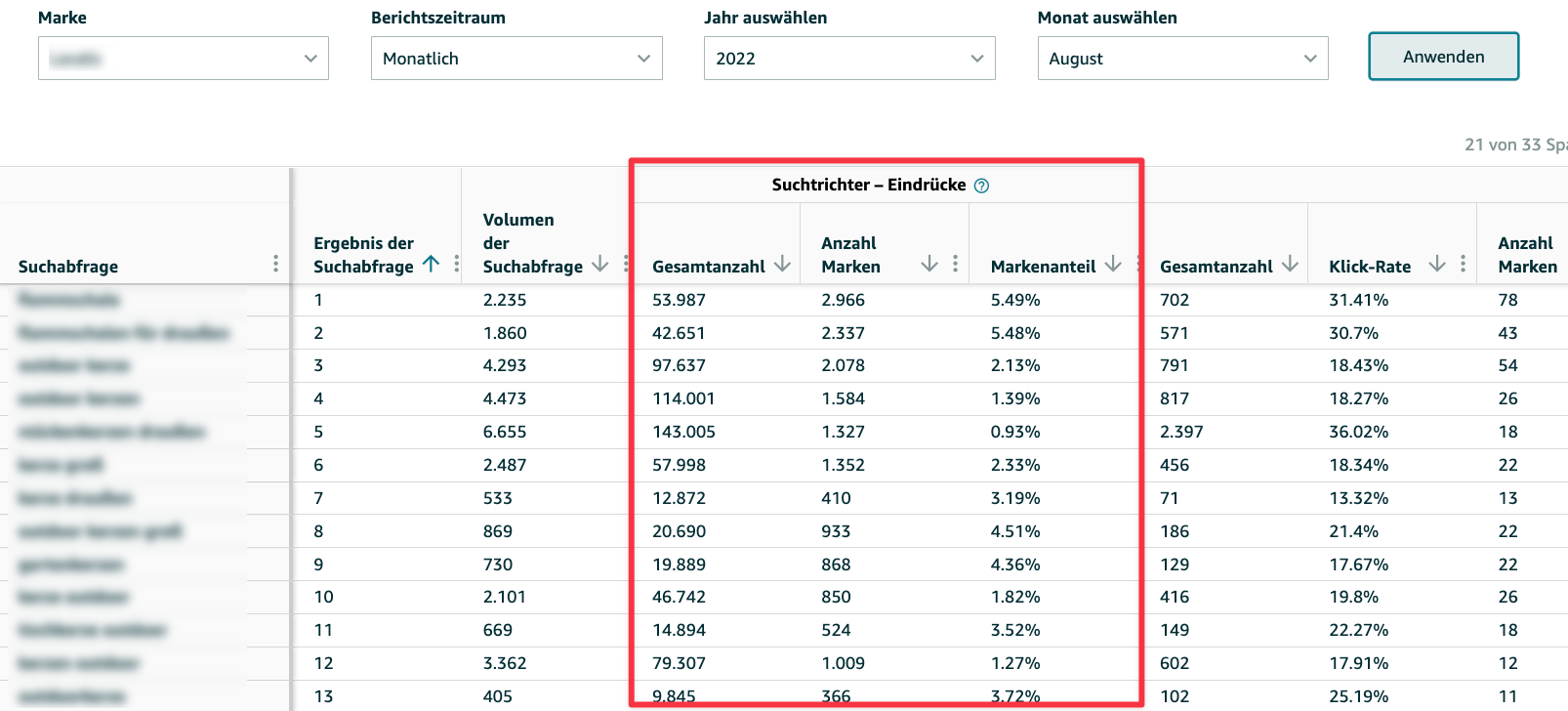
Task: Select click rate cell 22.27%
Action: 1358,630
